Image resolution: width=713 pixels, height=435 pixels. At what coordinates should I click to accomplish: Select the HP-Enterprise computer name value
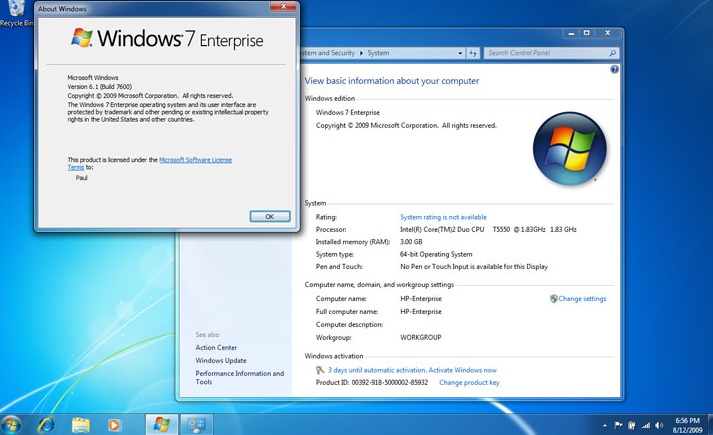click(x=421, y=299)
